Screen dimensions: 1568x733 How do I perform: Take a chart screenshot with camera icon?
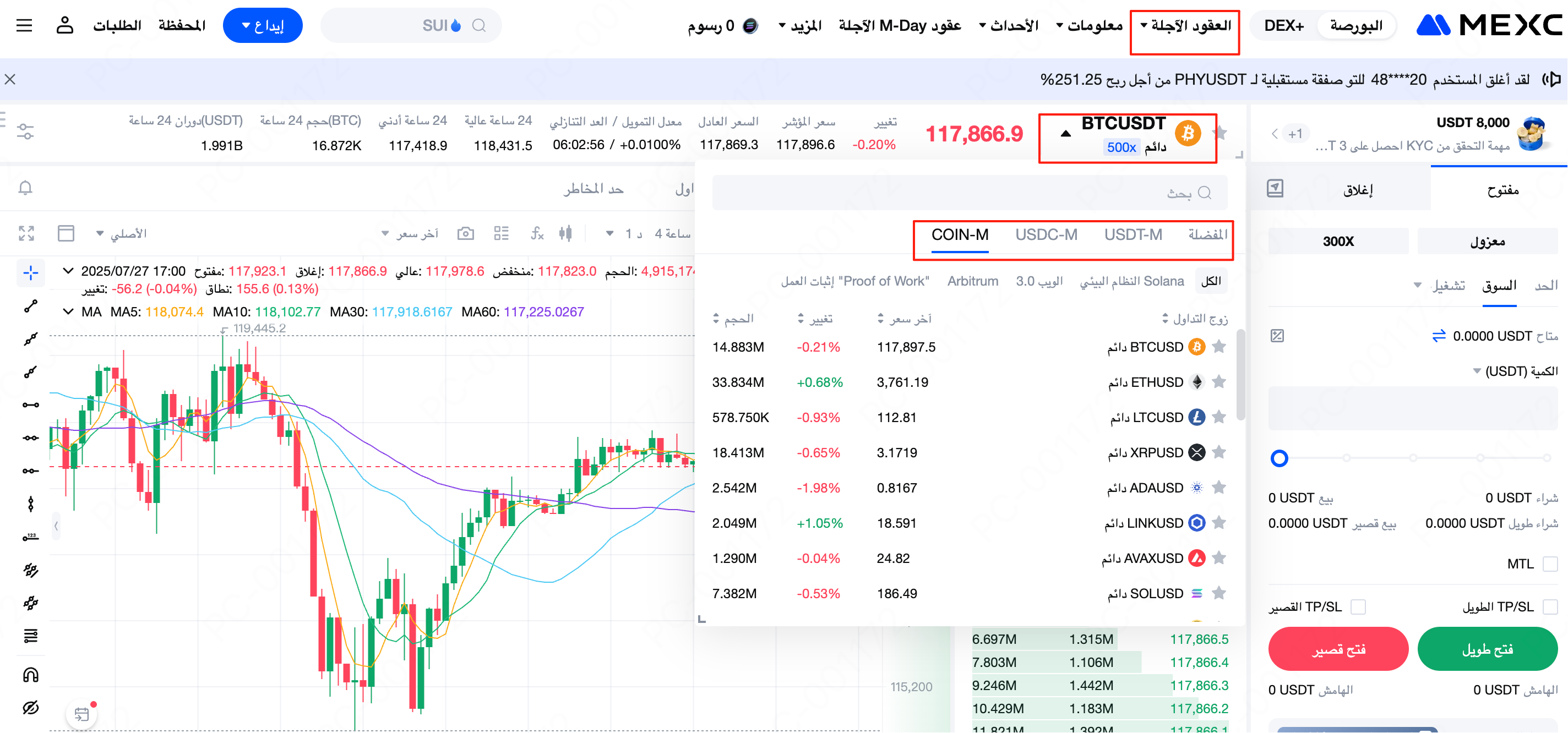click(466, 233)
